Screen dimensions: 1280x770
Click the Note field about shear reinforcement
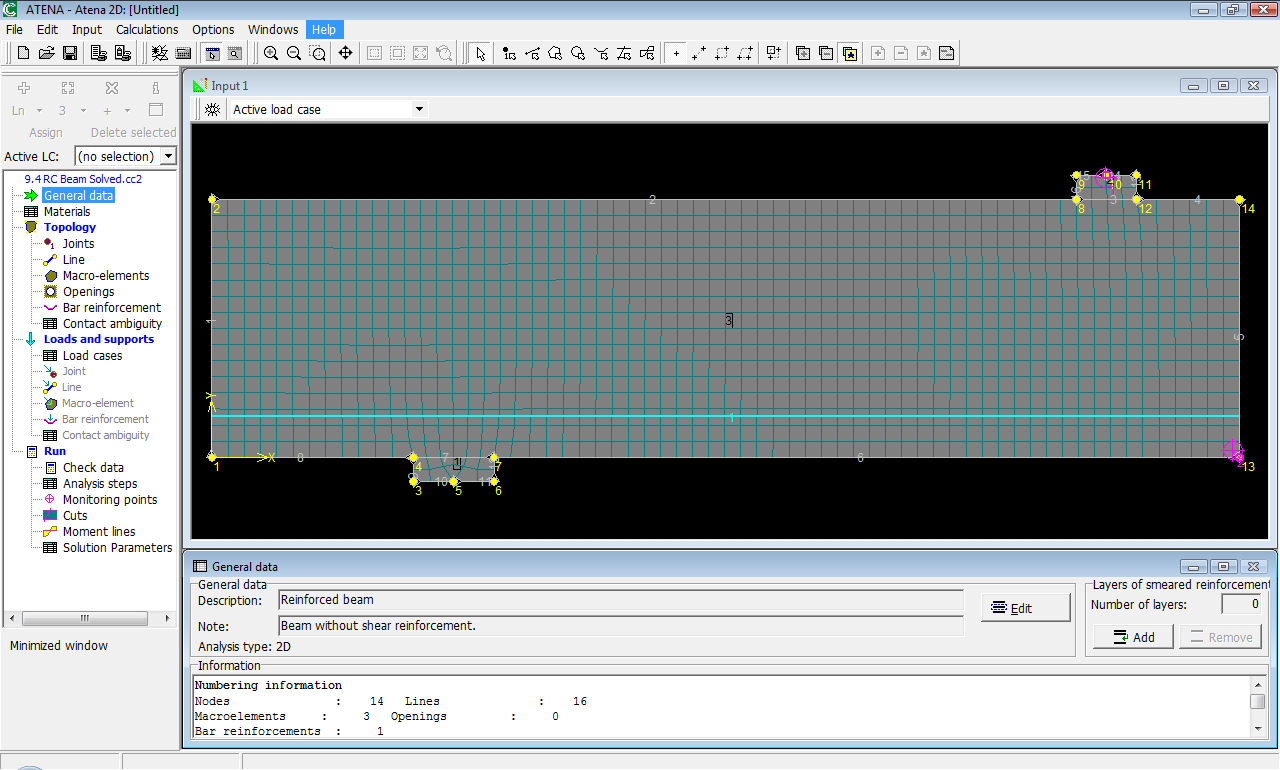pos(621,626)
